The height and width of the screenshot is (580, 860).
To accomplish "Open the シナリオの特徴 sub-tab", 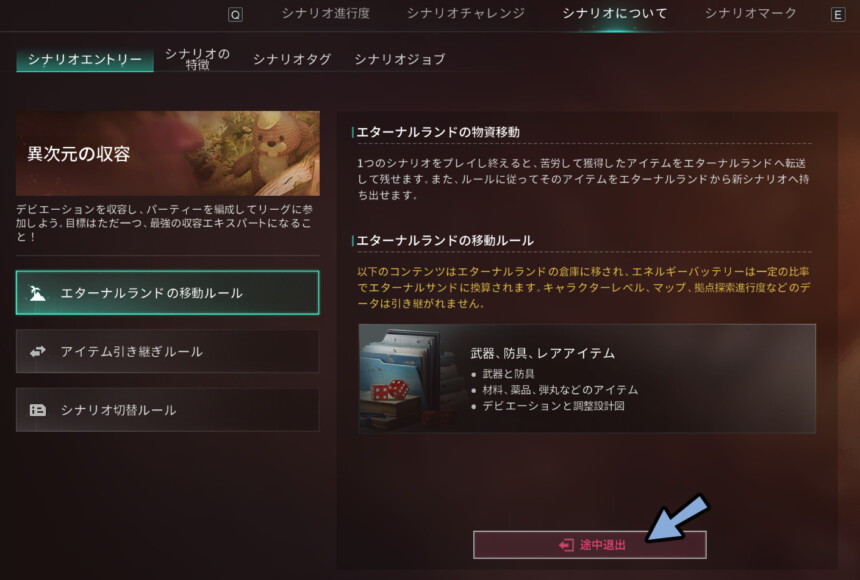I will click(197, 59).
